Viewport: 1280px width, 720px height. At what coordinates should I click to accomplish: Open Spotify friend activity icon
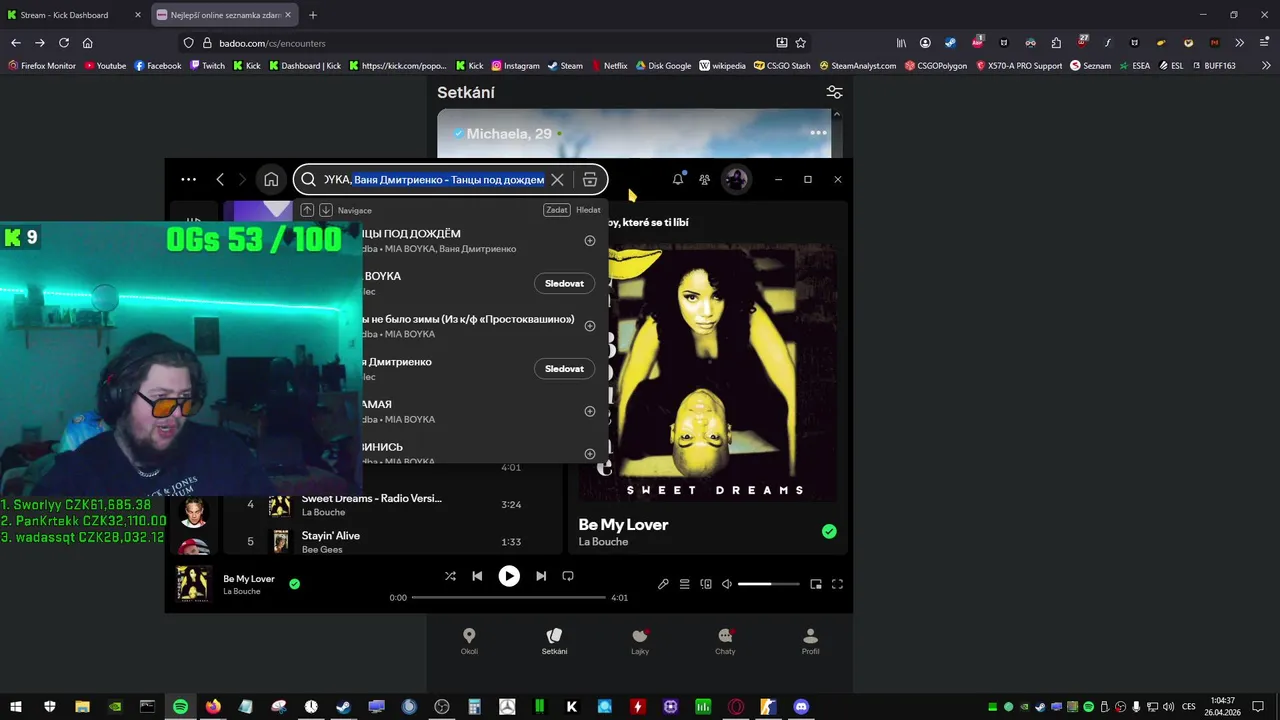pyautogui.click(x=705, y=179)
